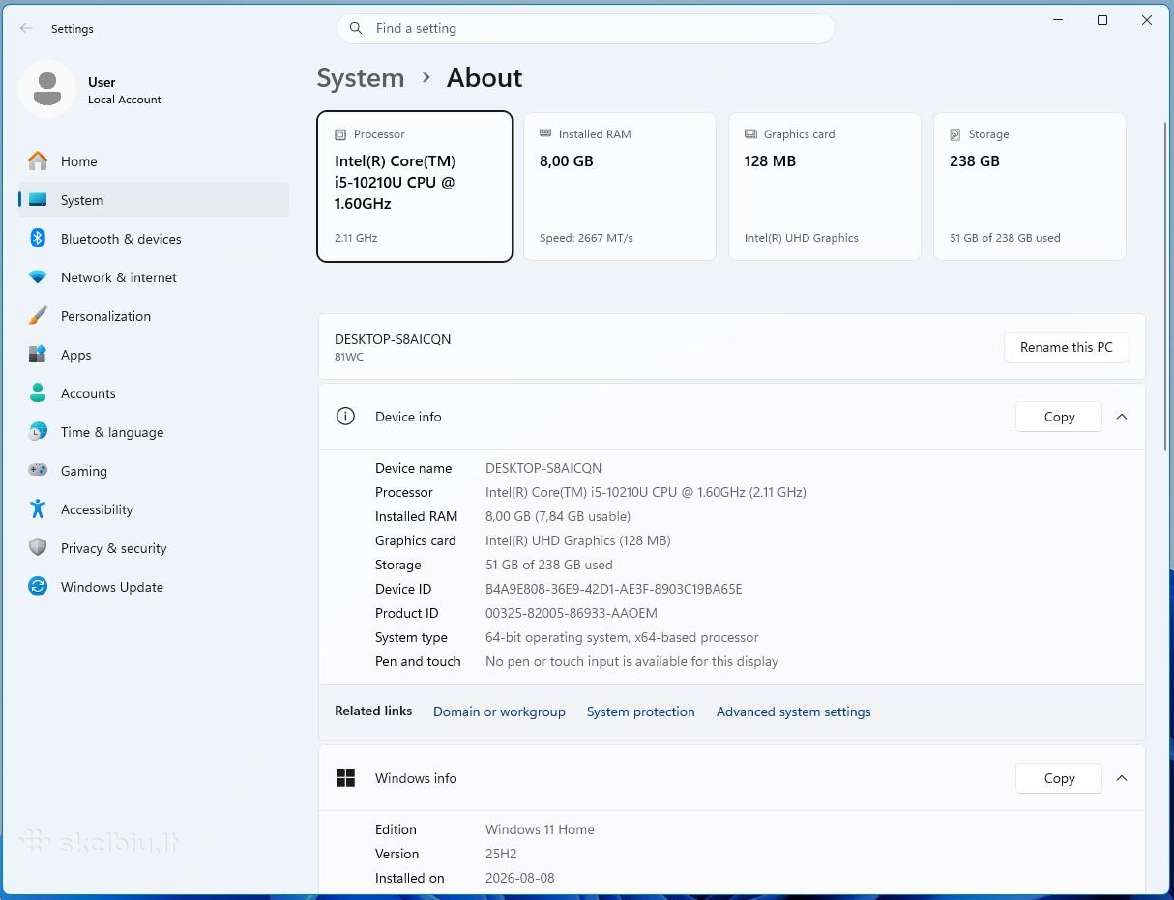The image size is (1174, 900).
Task: Click the Device ID value B4A9E808-36E9-42D1-AE3F-8903C19BA65E
Action: tap(614, 589)
